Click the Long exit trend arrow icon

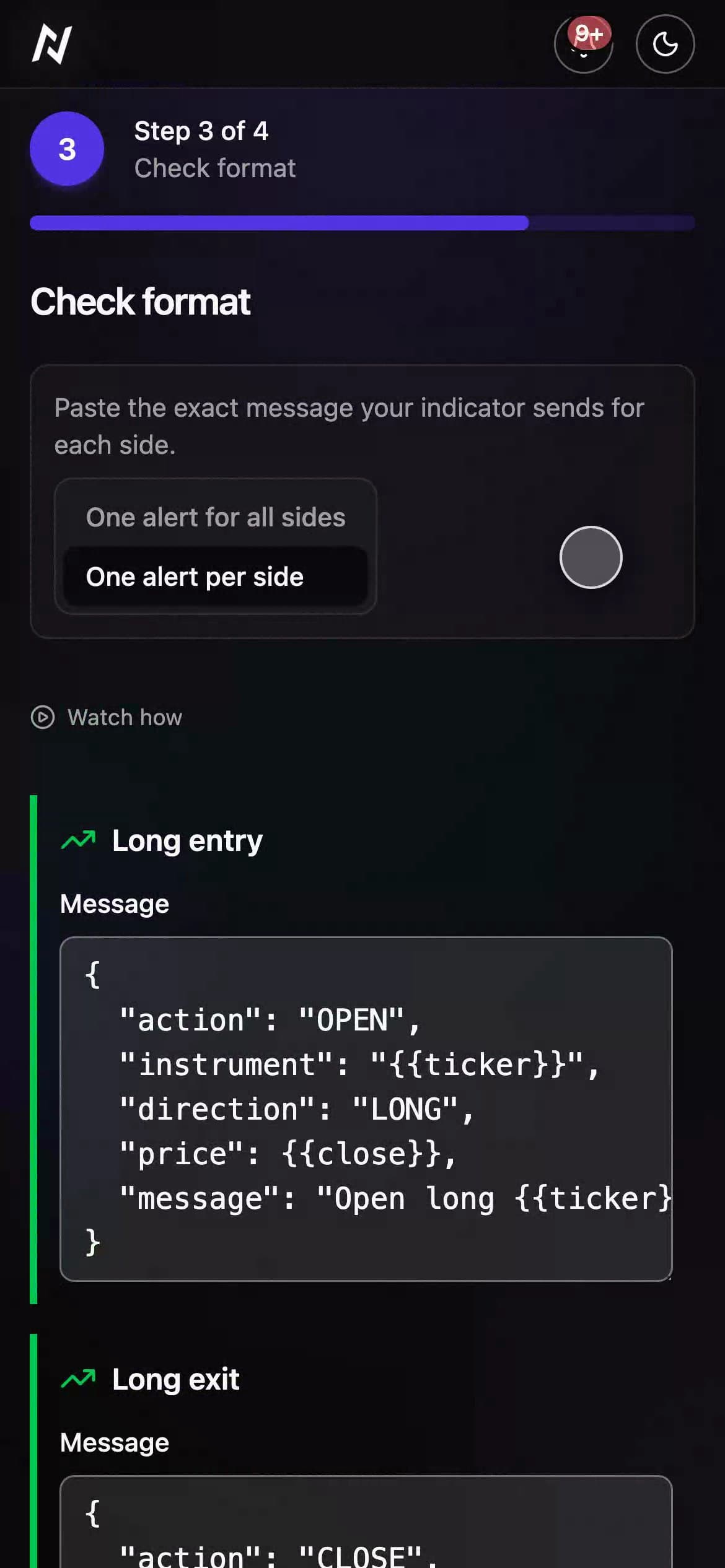coord(78,1379)
